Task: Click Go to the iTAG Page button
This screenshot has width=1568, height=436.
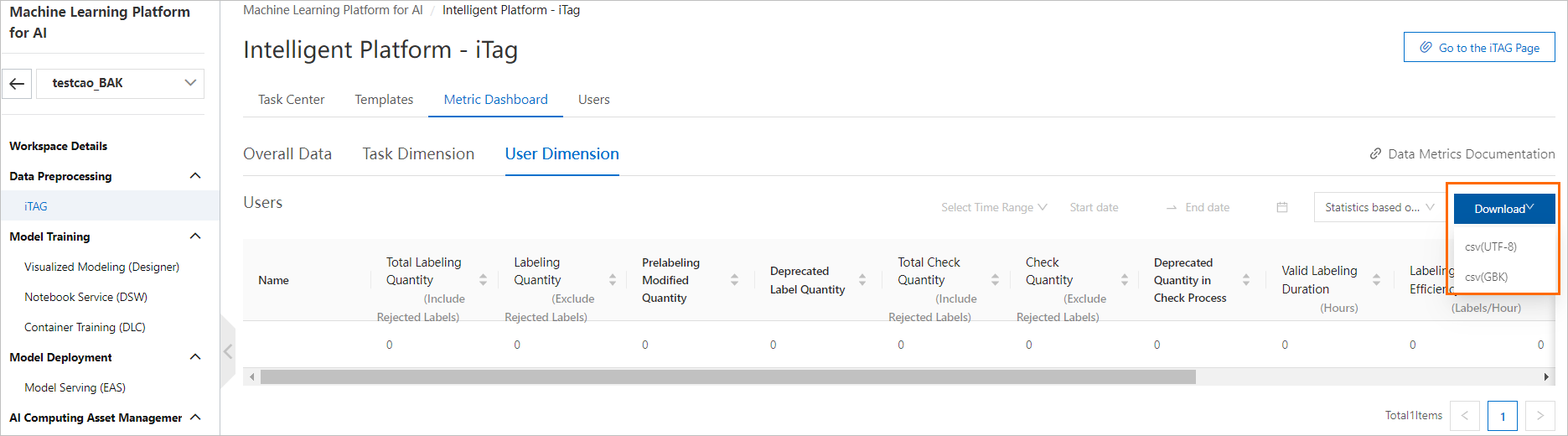Action: (x=1479, y=48)
